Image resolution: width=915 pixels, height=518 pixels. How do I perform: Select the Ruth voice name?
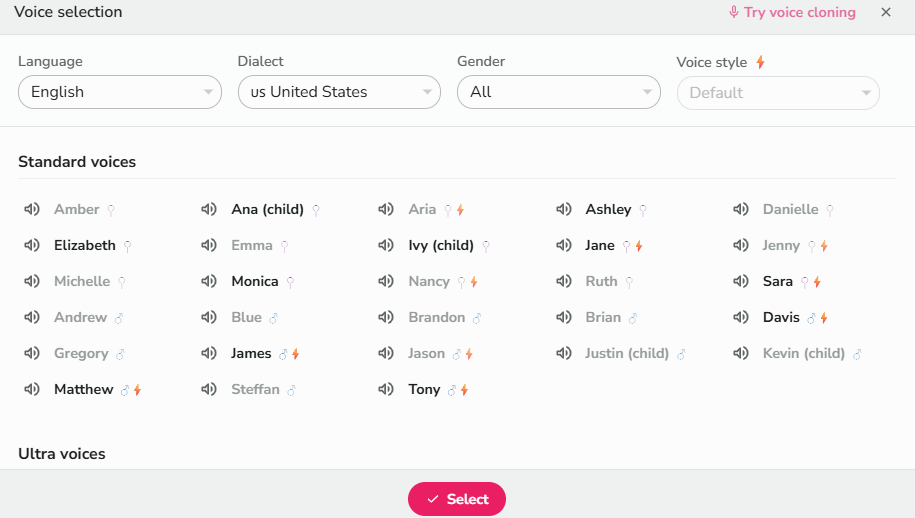(x=602, y=281)
